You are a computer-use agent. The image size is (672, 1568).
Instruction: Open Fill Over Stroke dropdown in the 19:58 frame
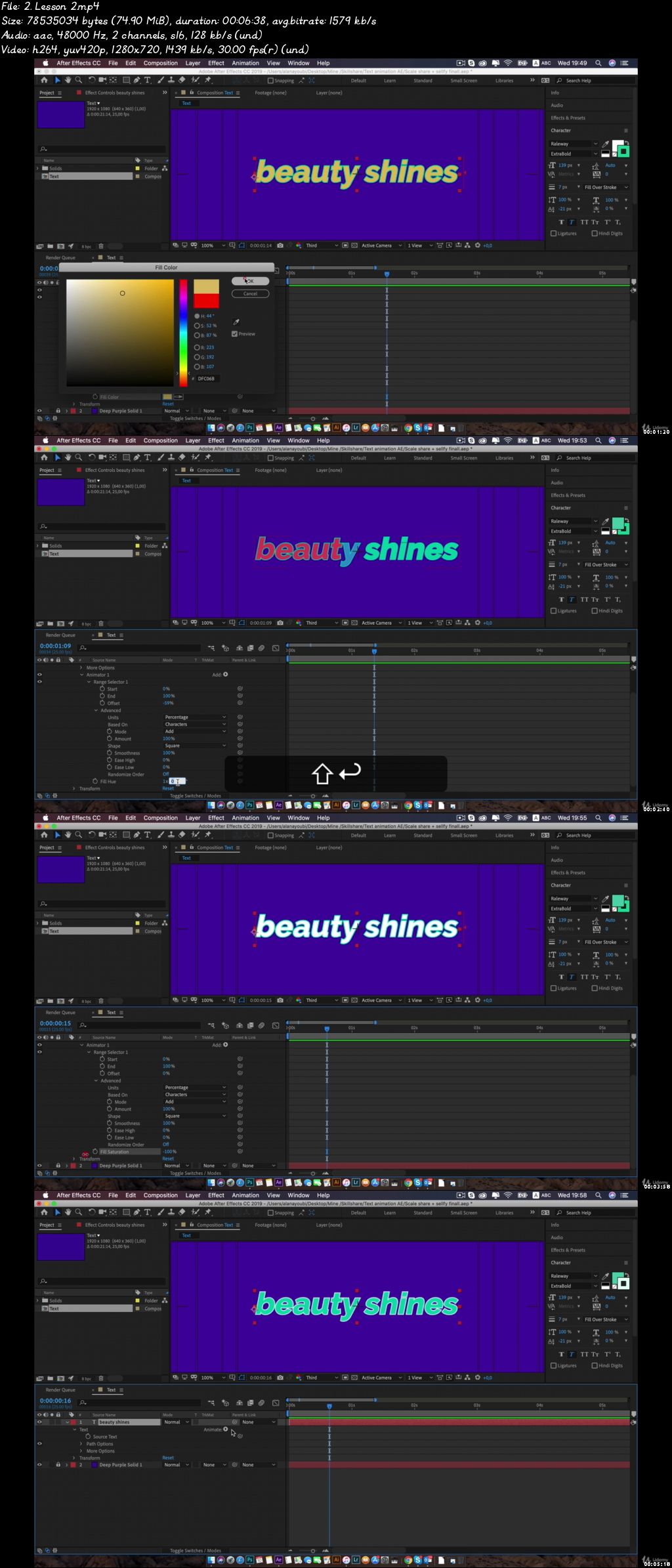pos(606,1319)
